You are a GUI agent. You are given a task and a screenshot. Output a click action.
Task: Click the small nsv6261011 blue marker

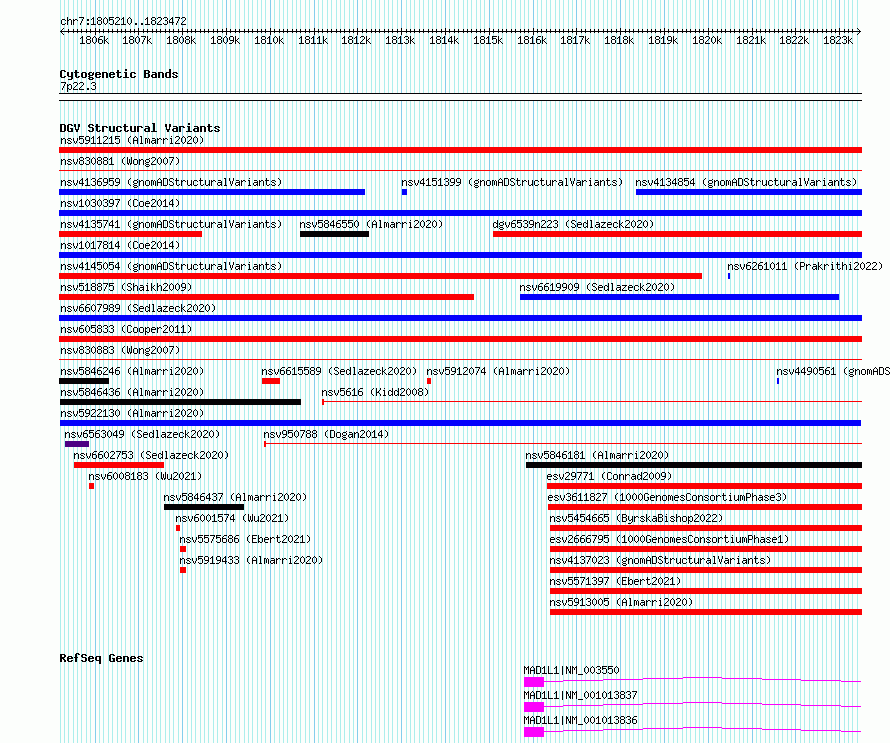(x=729, y=276)
